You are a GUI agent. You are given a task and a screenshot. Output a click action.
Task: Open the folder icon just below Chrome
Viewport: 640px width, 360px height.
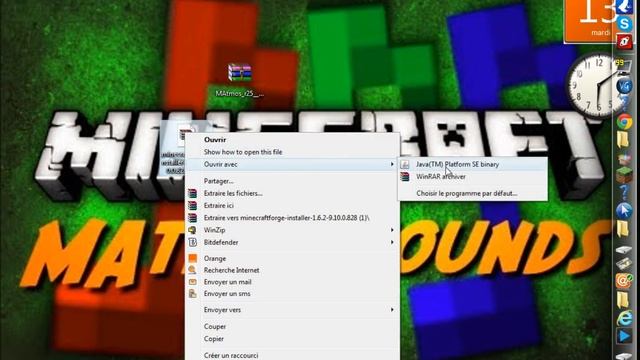tap(623, 140)
